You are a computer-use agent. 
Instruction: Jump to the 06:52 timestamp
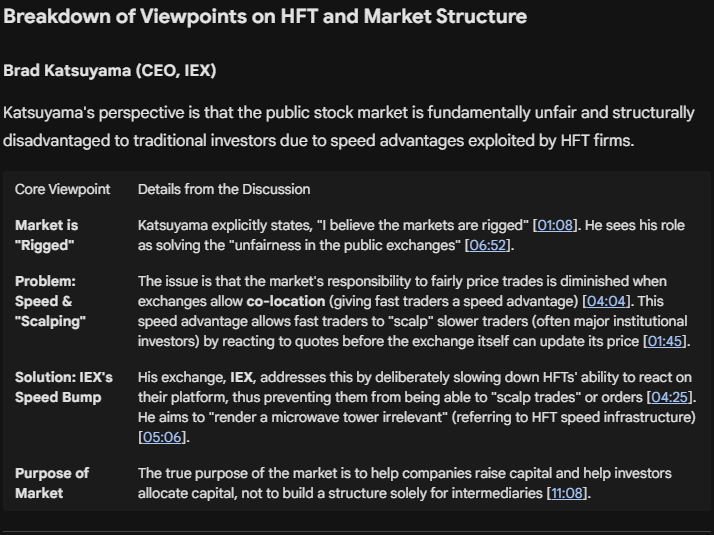pyautogui.click(x=492, y=245)
